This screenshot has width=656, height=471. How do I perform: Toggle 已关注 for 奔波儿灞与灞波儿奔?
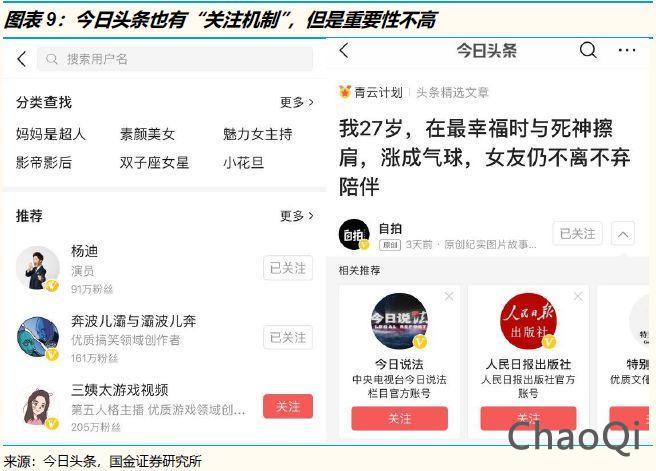point(288,337)
